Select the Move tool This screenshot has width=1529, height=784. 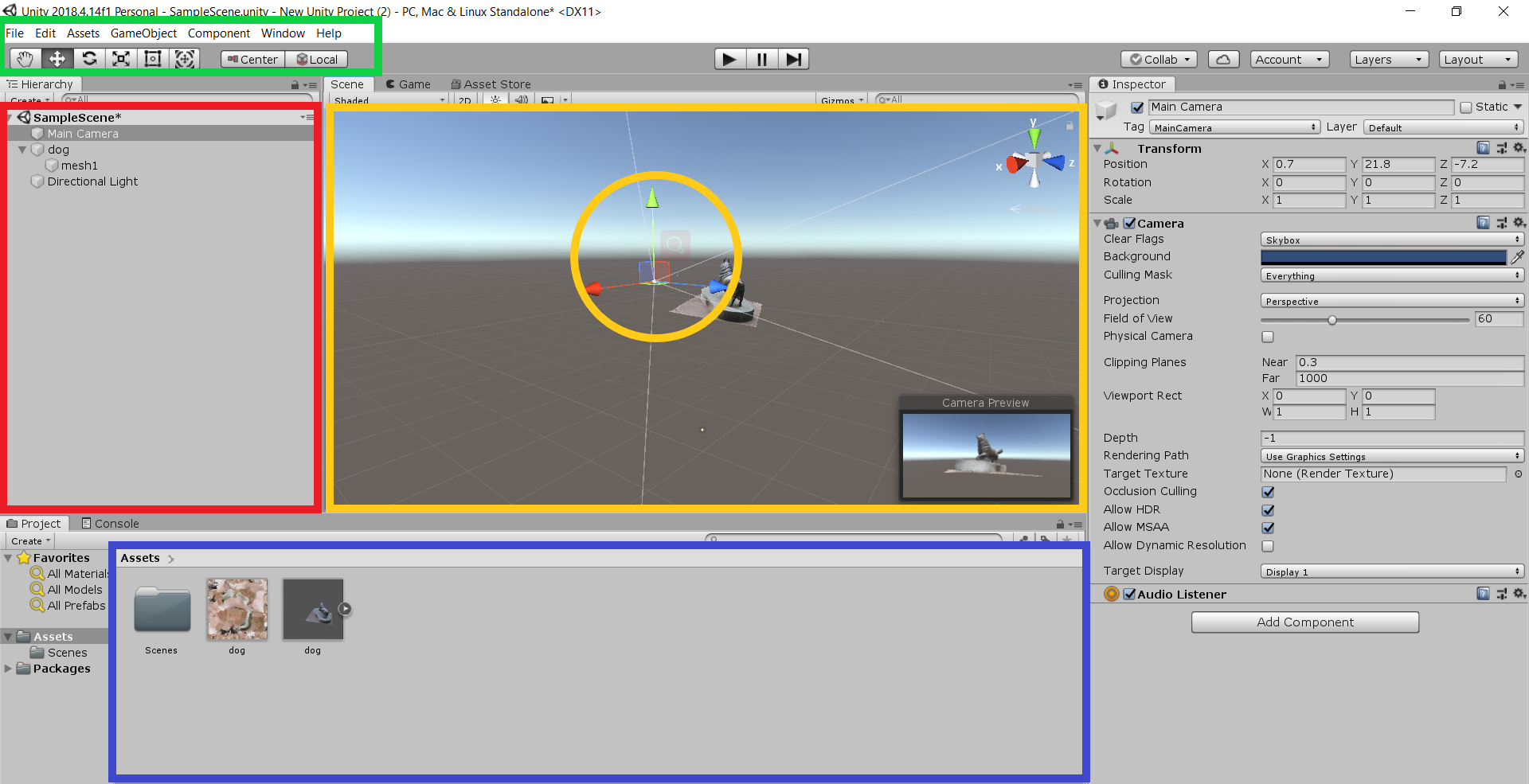pos(57,59)
